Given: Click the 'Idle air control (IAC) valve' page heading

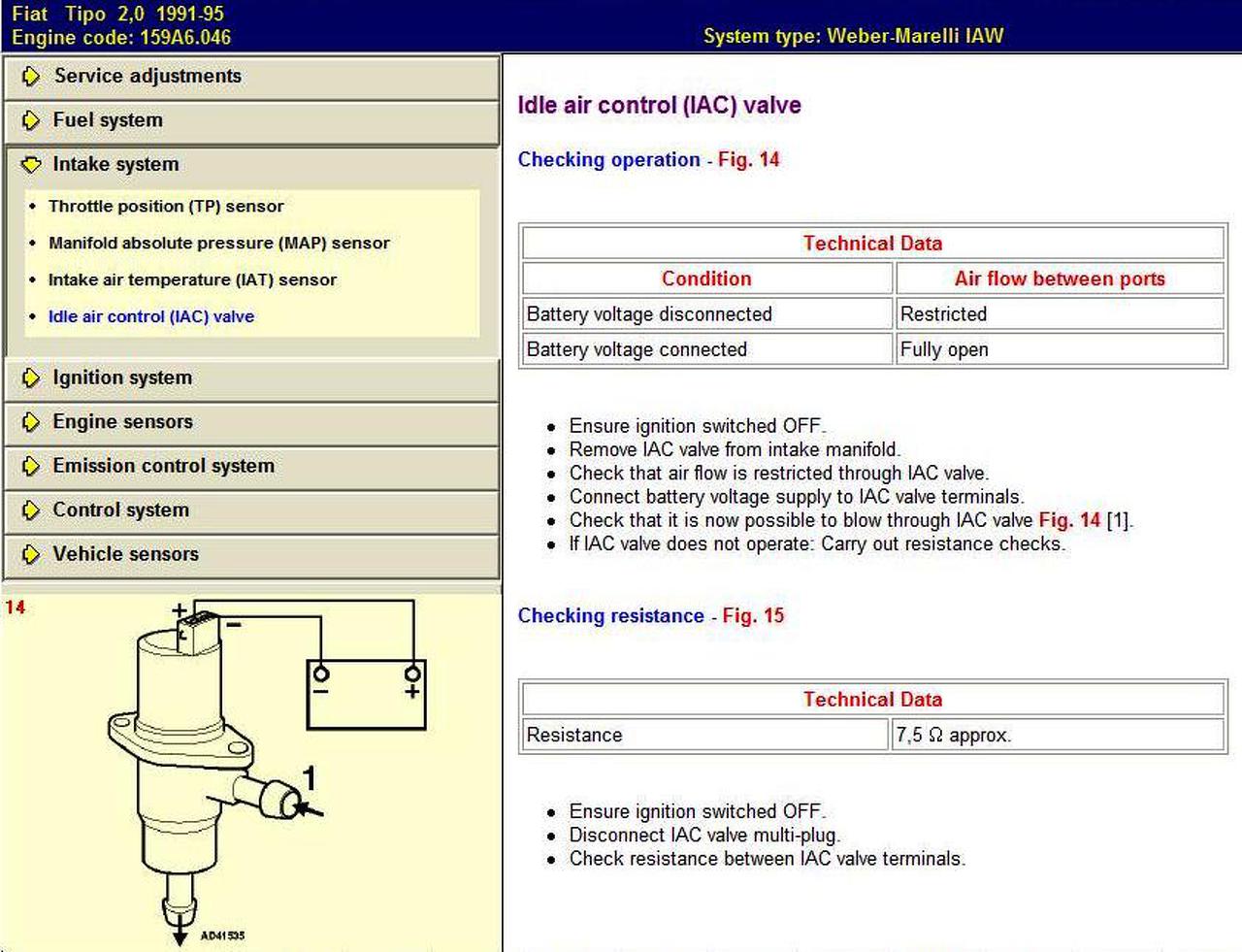Looking at the screenshot, I should point(660,106).
